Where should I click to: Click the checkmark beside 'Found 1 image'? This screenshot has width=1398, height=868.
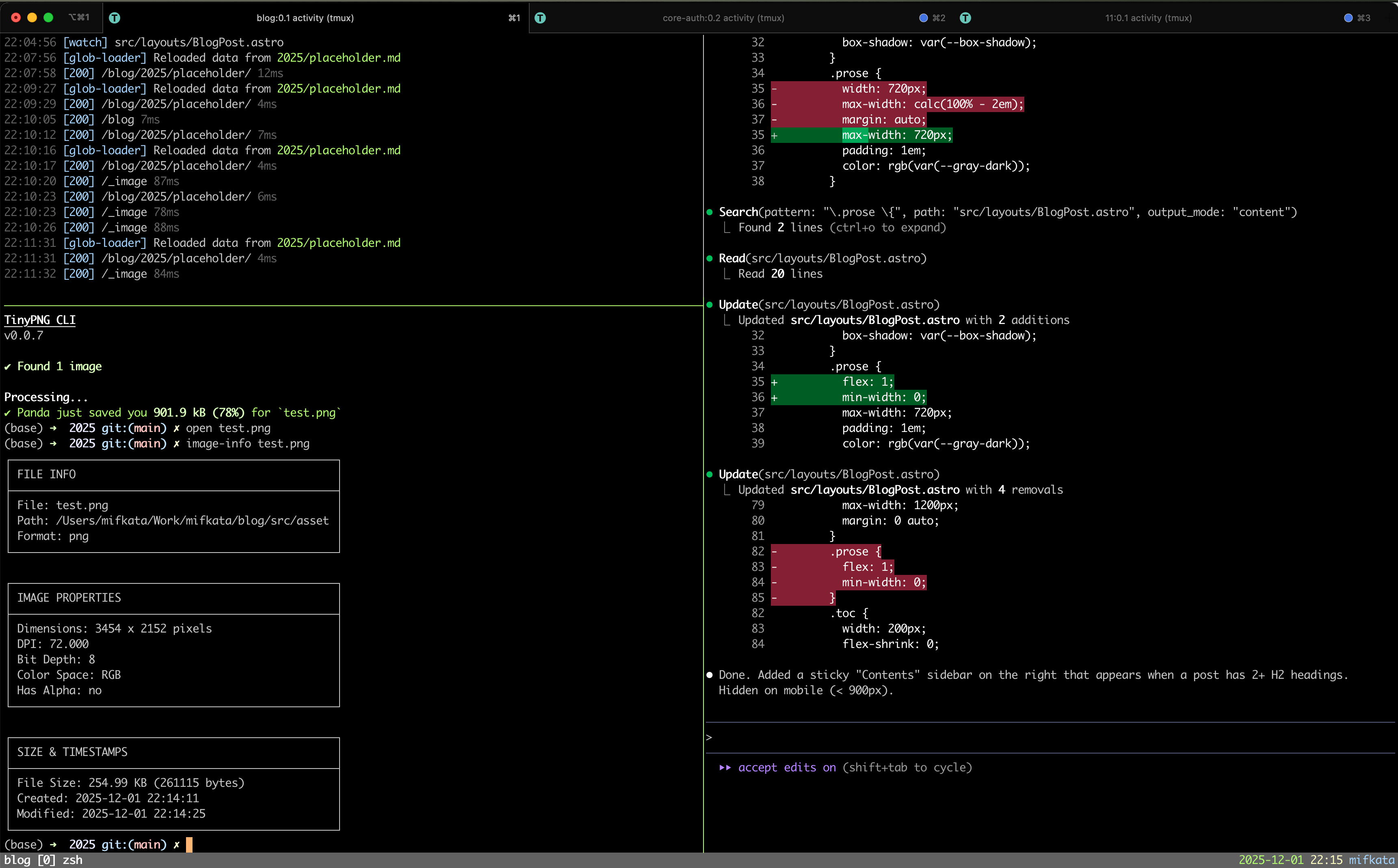click(x=8, y=366)
